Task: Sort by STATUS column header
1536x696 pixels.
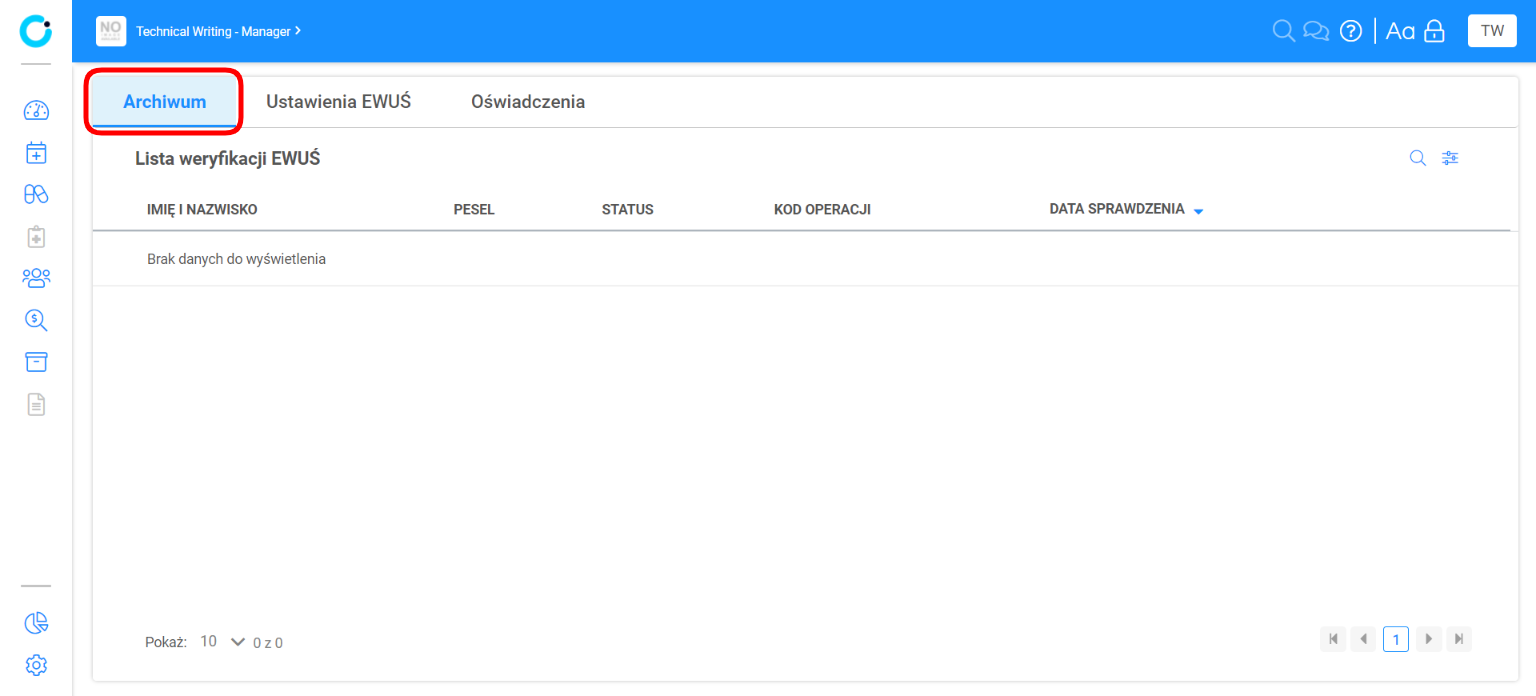Action: (x=628, y=210)
